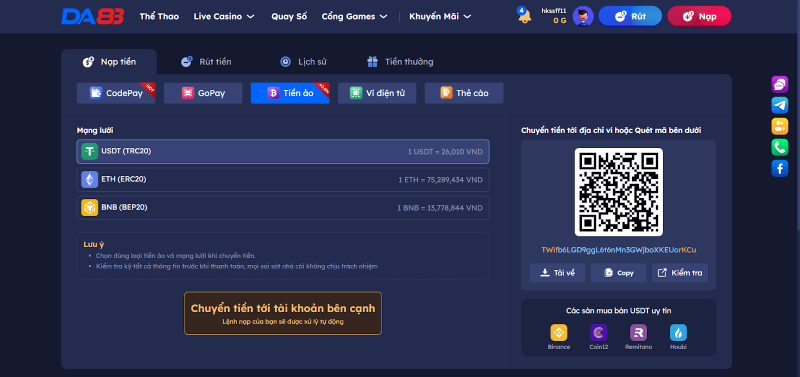Expand the Cổng Games dropdown

(355, 16)
